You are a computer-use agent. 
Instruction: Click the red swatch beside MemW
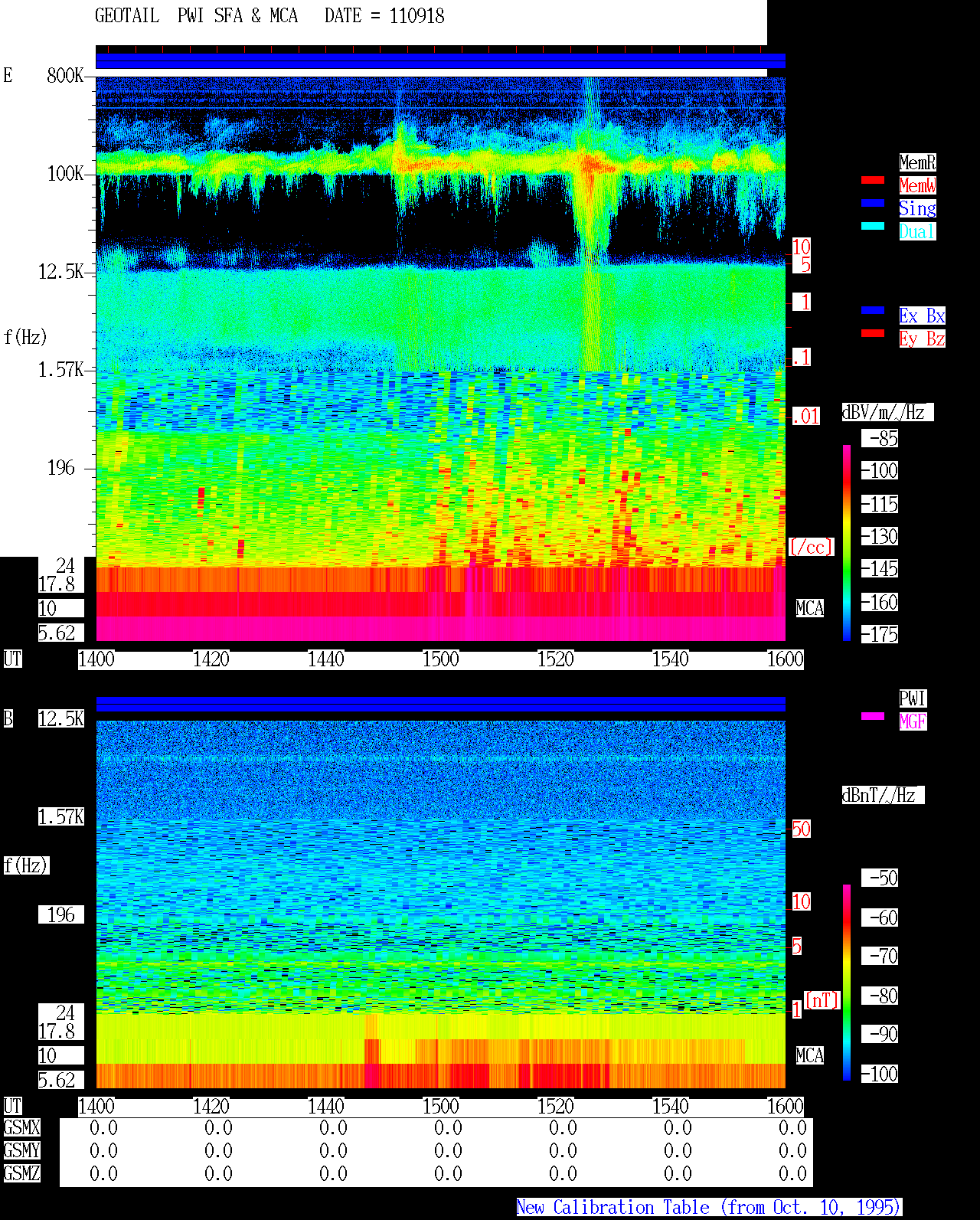click(873, 180)
